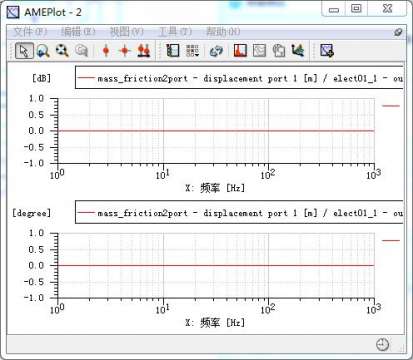Click the axis curve tool icon
Screen dimensions: 413x360
298,51
